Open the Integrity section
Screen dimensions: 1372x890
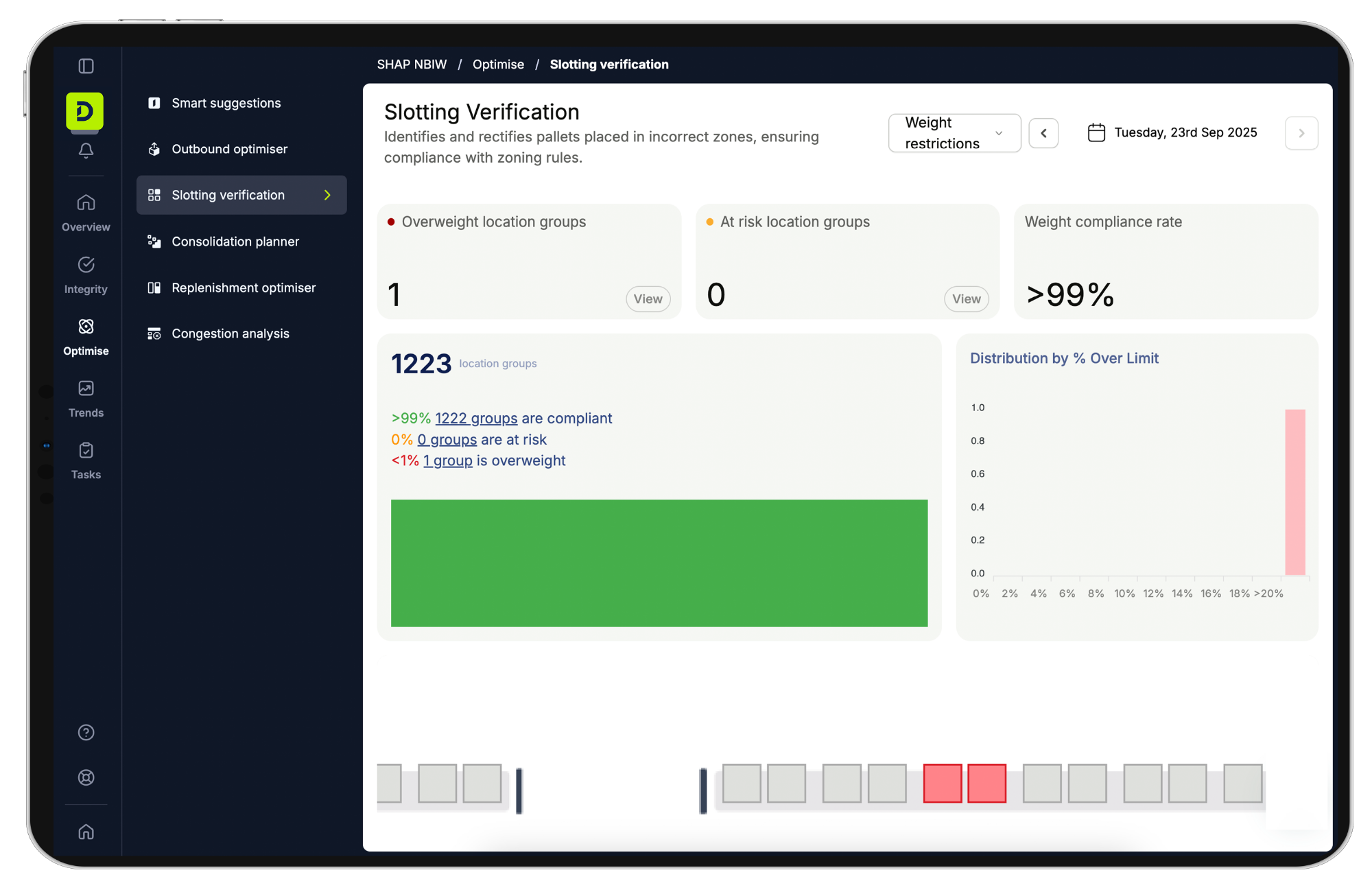click(x=86, y=274)
